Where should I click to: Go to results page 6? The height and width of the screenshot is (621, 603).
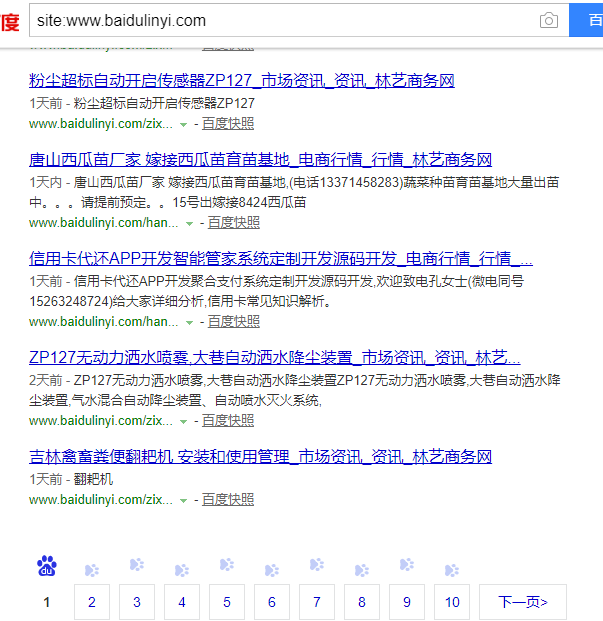(272, 602)
